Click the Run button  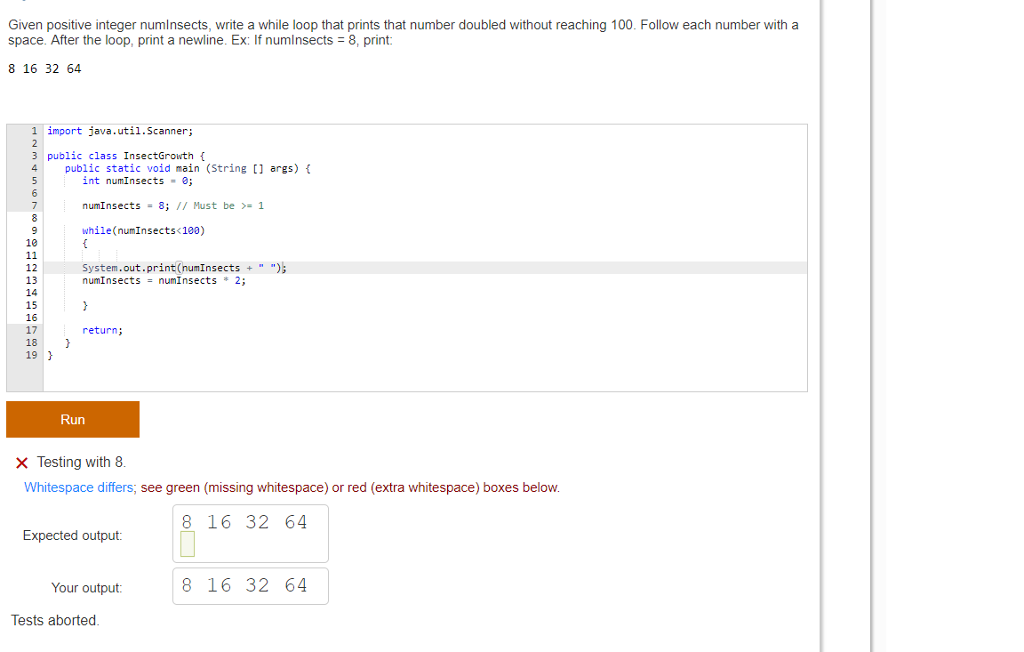(72, 419)
